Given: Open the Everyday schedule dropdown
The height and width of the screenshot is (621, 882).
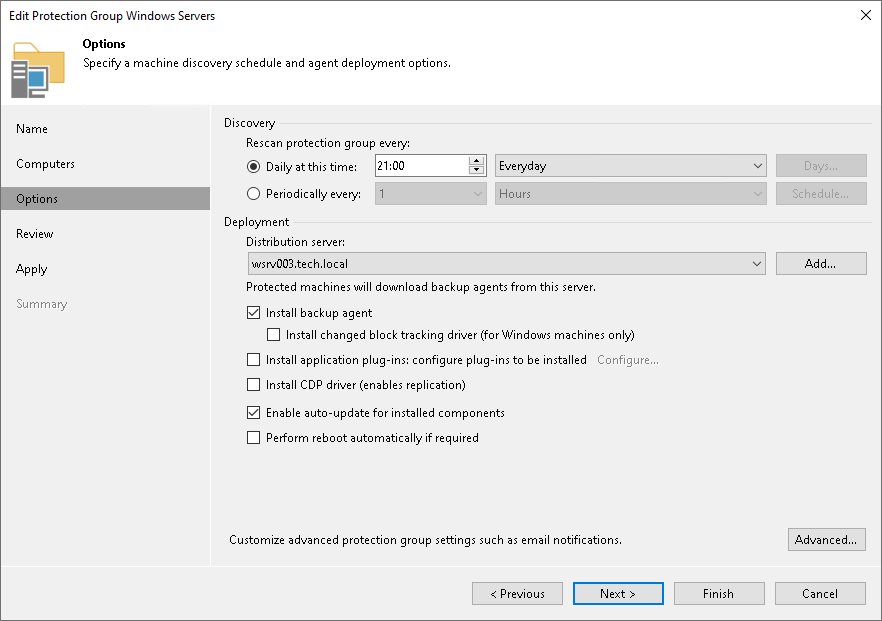Looking at the screenshot, I should 757,166.
